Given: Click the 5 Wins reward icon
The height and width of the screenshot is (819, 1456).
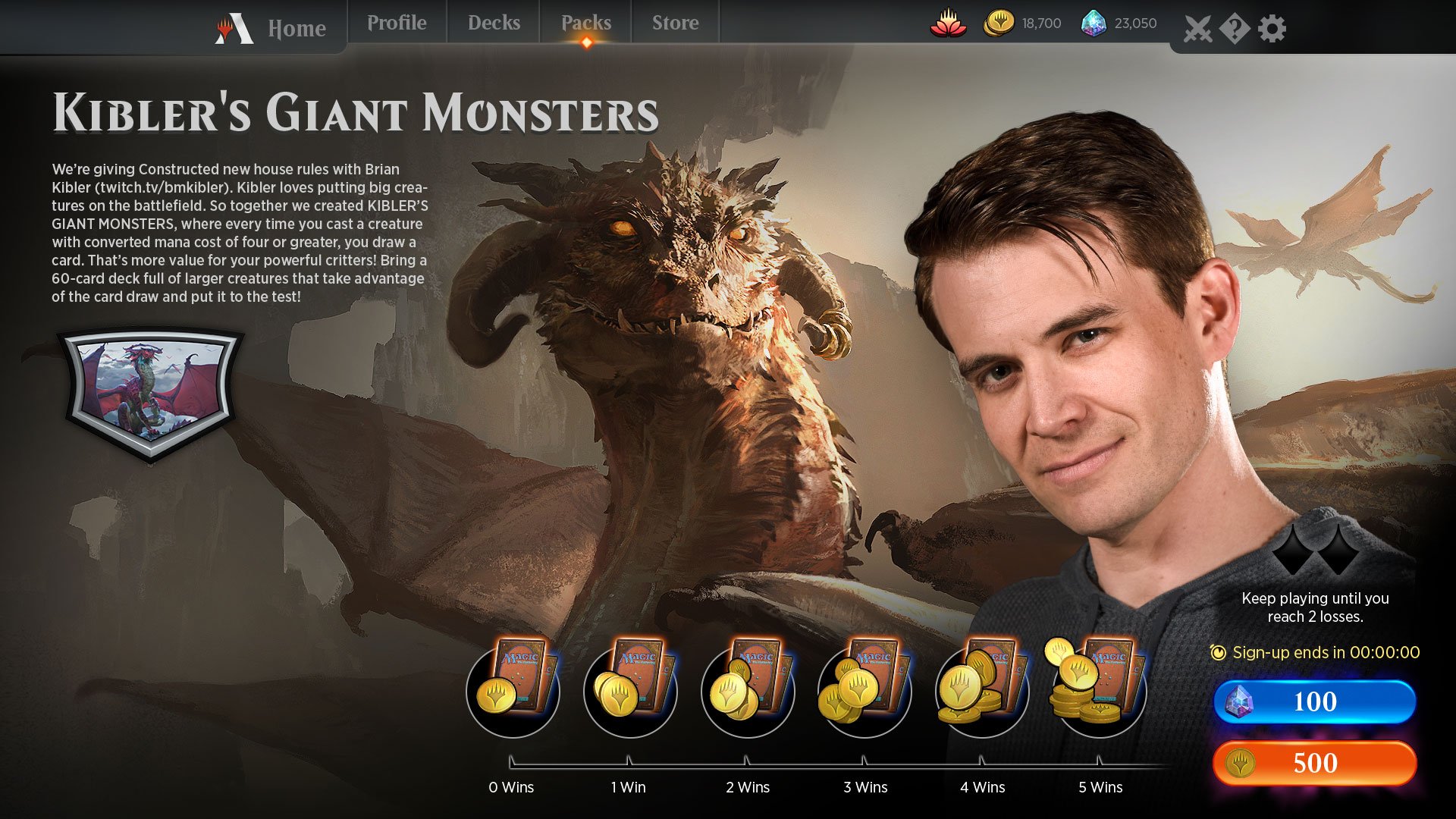Looking at the screenshot, I should pyautogui.click(x=1100, y=689).
